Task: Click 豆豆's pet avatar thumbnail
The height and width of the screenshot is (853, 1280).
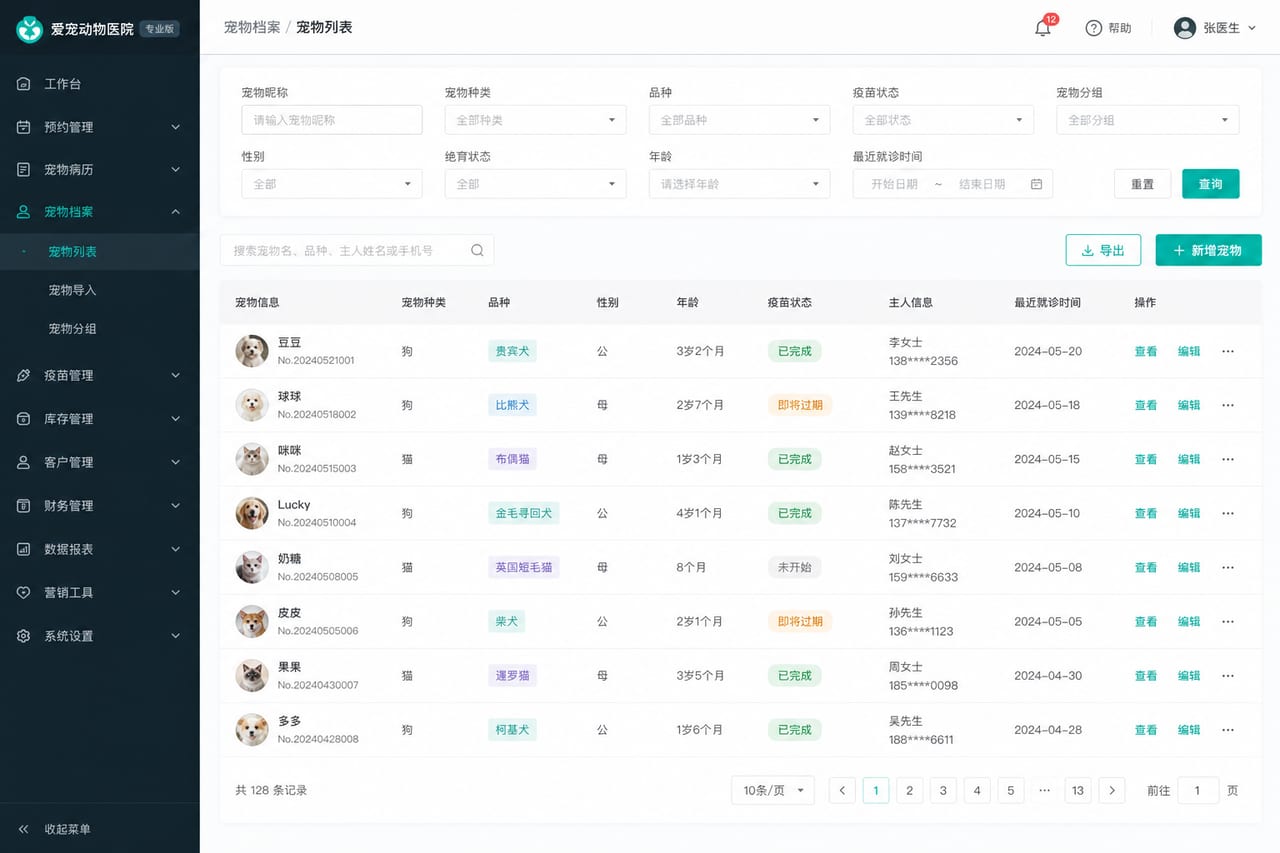Action: pyautogui.click(x=252, y=351)
